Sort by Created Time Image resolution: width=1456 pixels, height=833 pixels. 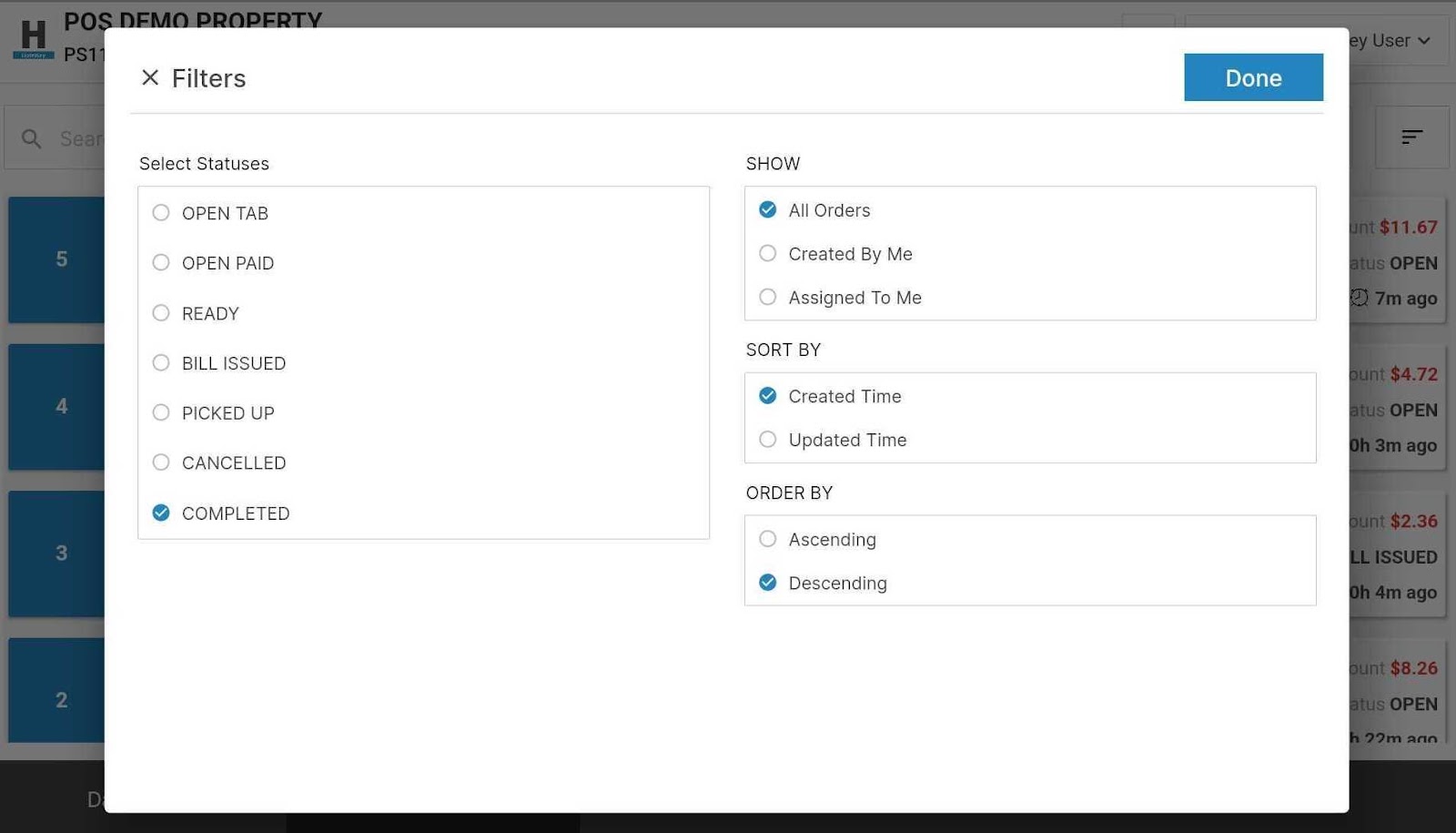click(x=768, y=396)
